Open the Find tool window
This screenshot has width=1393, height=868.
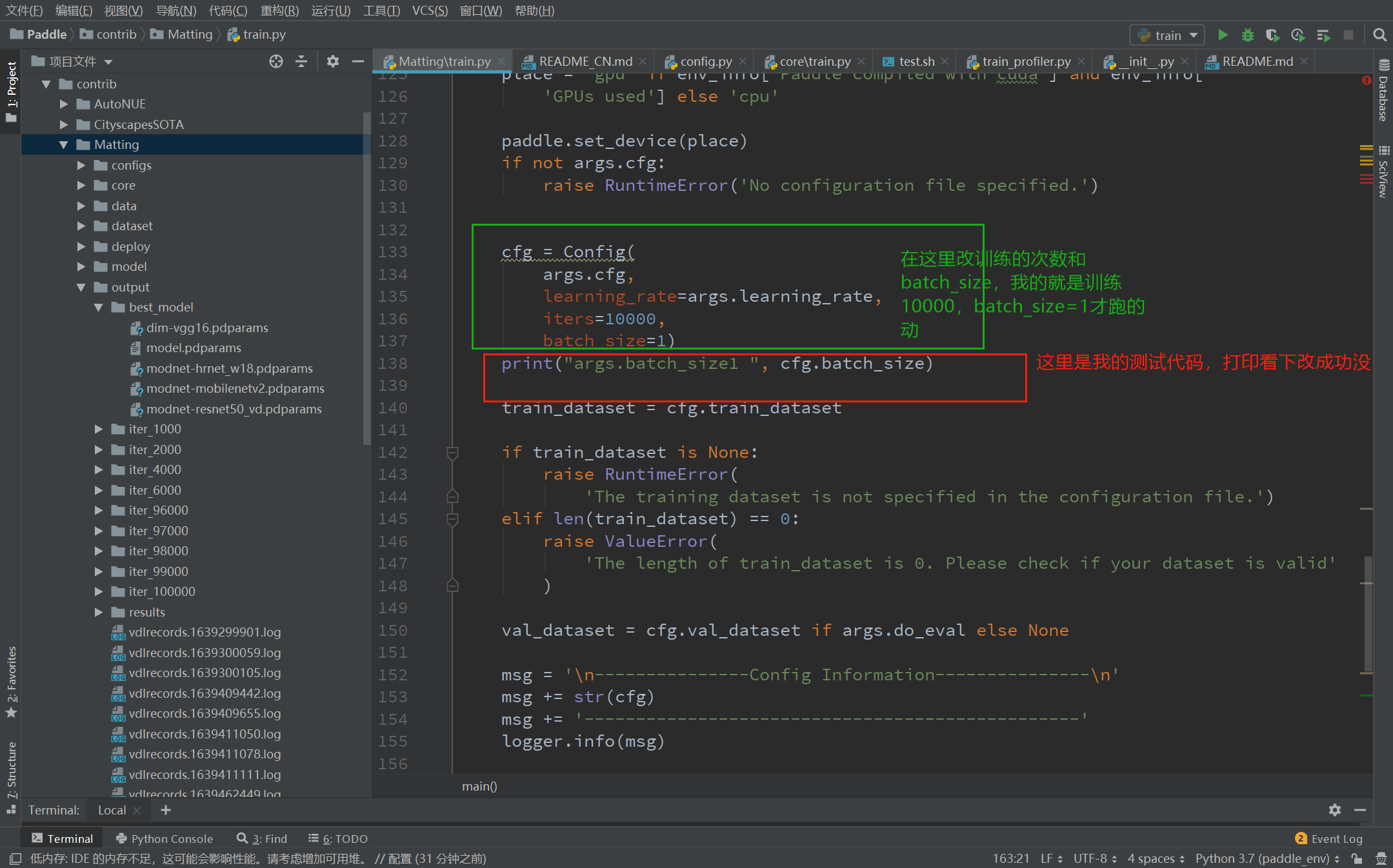point(262,838)
